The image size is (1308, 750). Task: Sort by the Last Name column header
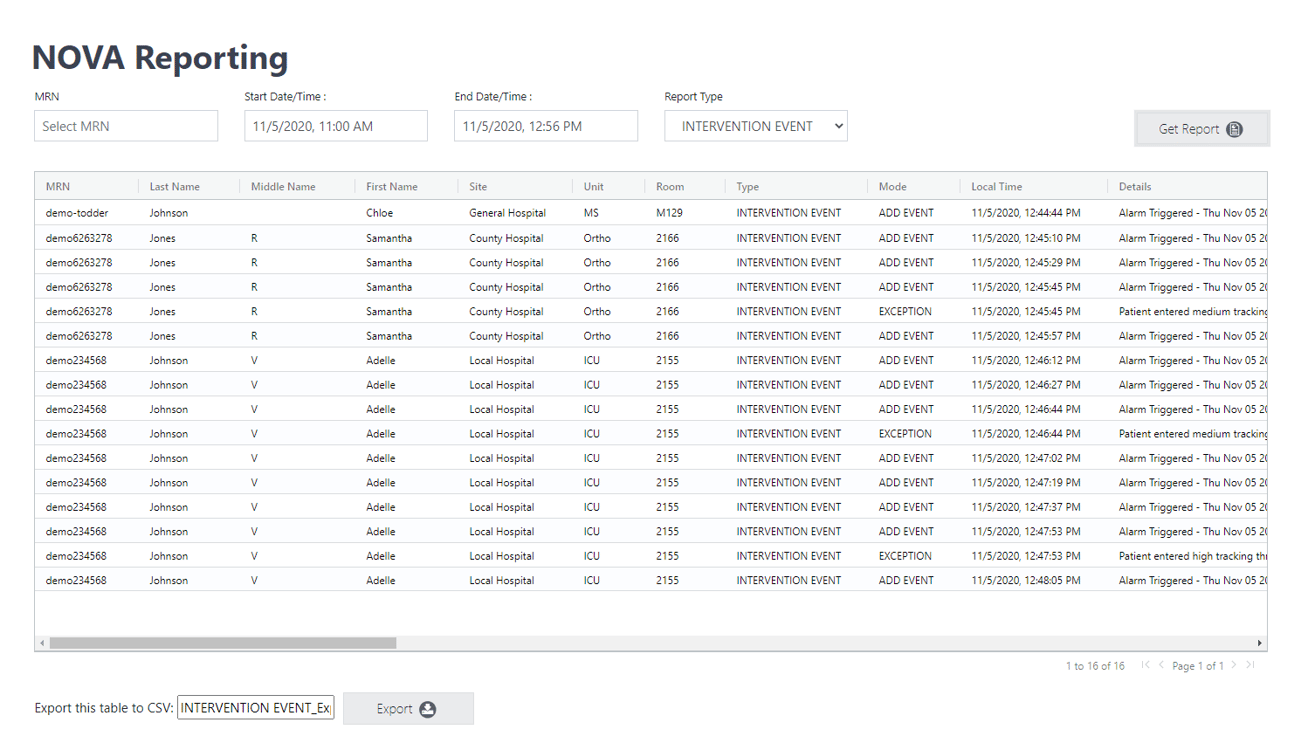click(x=175, y=187)
